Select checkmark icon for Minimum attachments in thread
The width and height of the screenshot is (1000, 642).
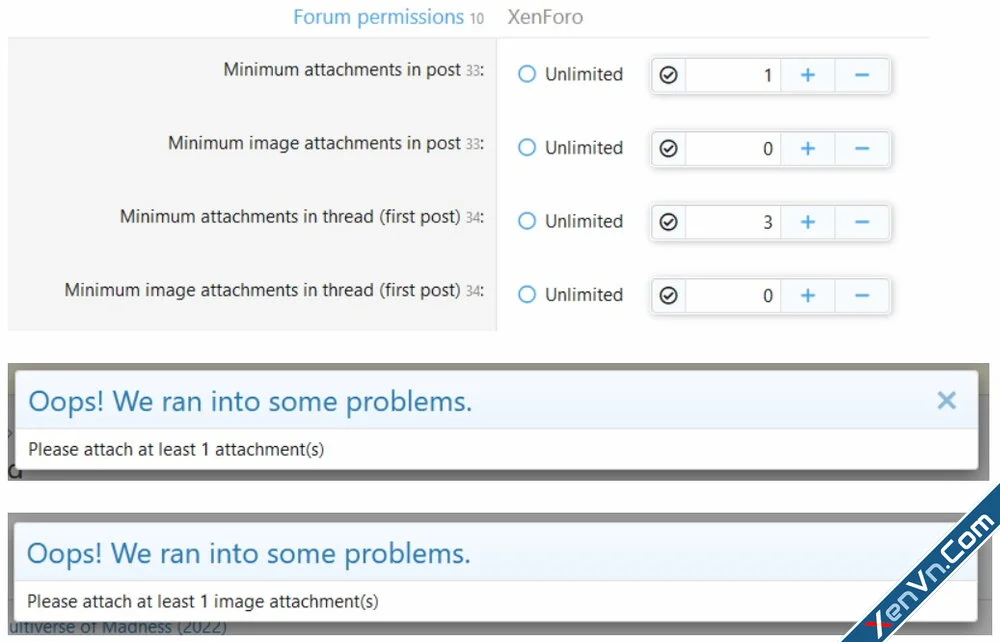click(x=668, y=221)
